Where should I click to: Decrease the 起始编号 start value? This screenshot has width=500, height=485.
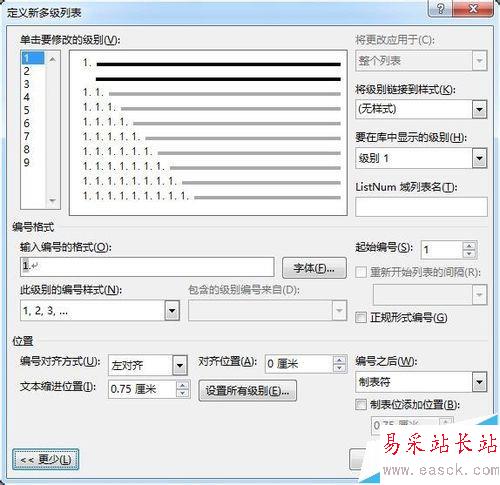[469, 254]
